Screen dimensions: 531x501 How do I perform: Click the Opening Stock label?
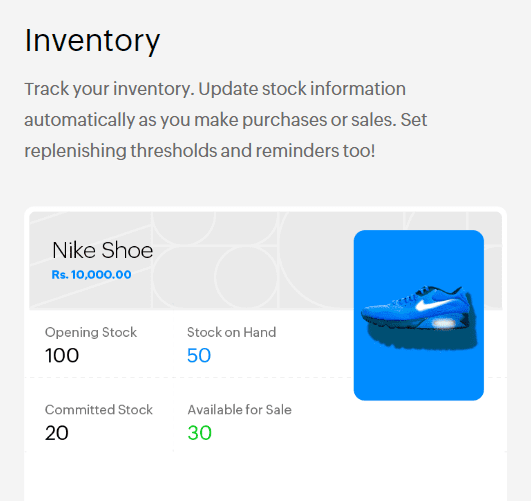click(91, 332)
